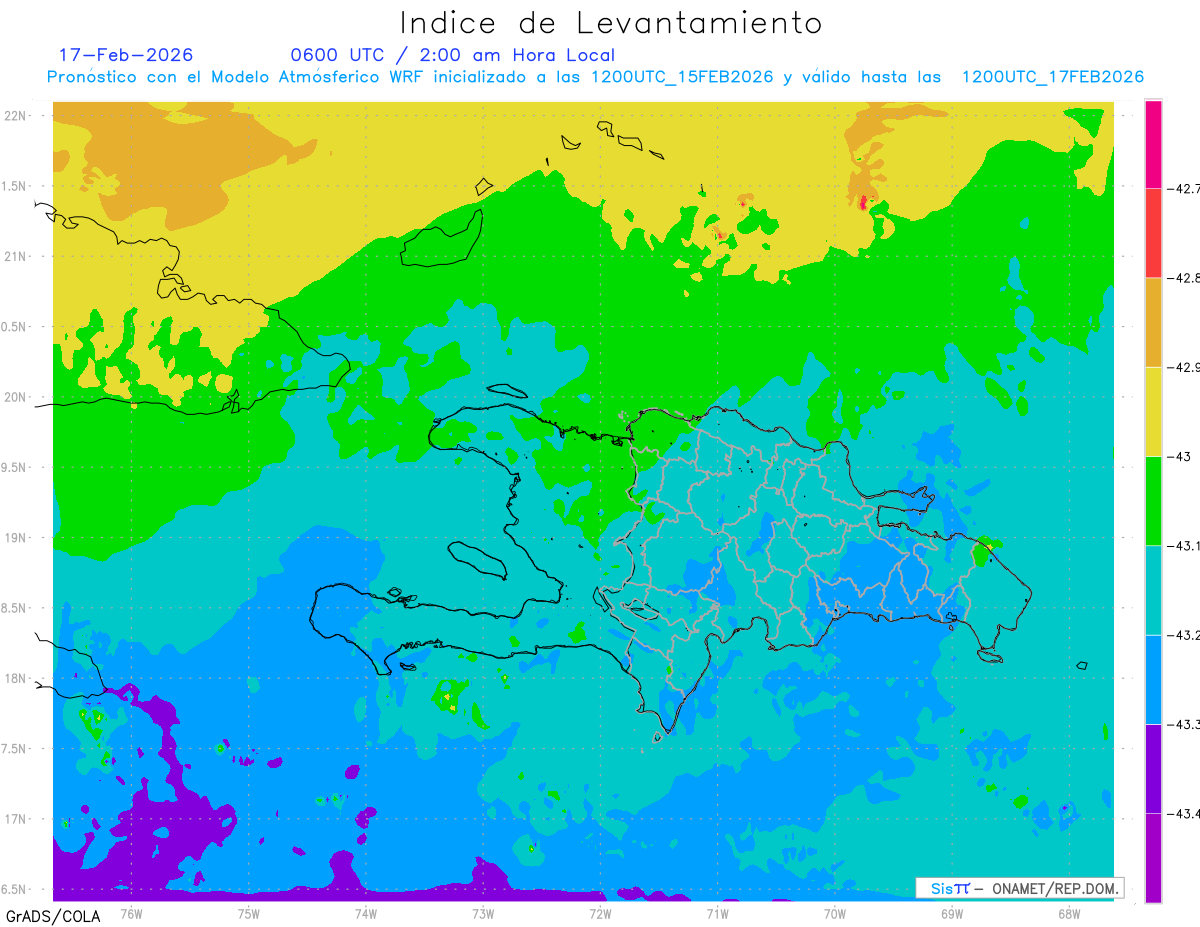Click the colorbar value '-42.7'

(x=1183, y=188)
